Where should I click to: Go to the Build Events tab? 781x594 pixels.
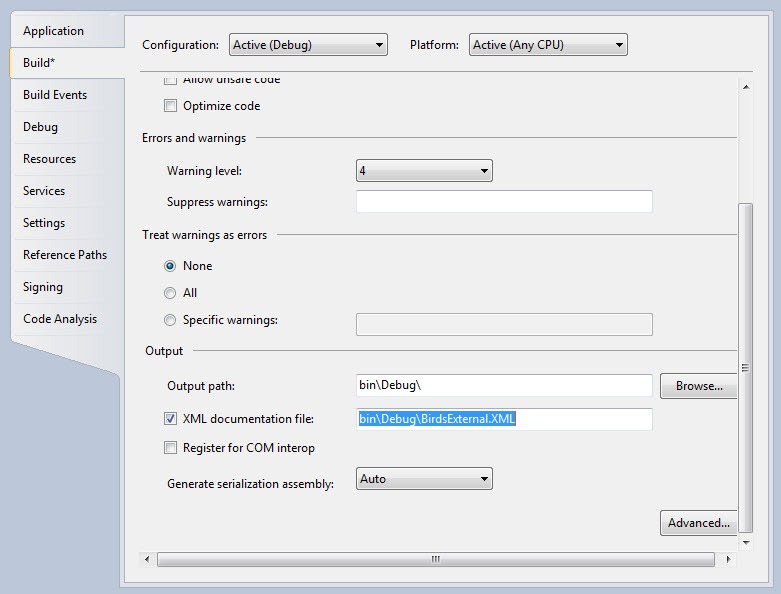pyautogui.click(x=55, y=95)
